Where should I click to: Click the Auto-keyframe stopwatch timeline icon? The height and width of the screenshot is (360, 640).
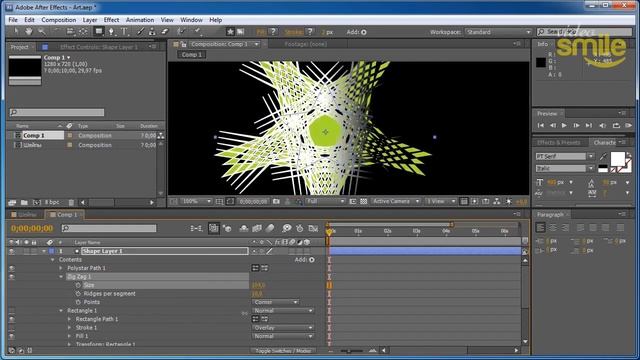tap(300, 228)
